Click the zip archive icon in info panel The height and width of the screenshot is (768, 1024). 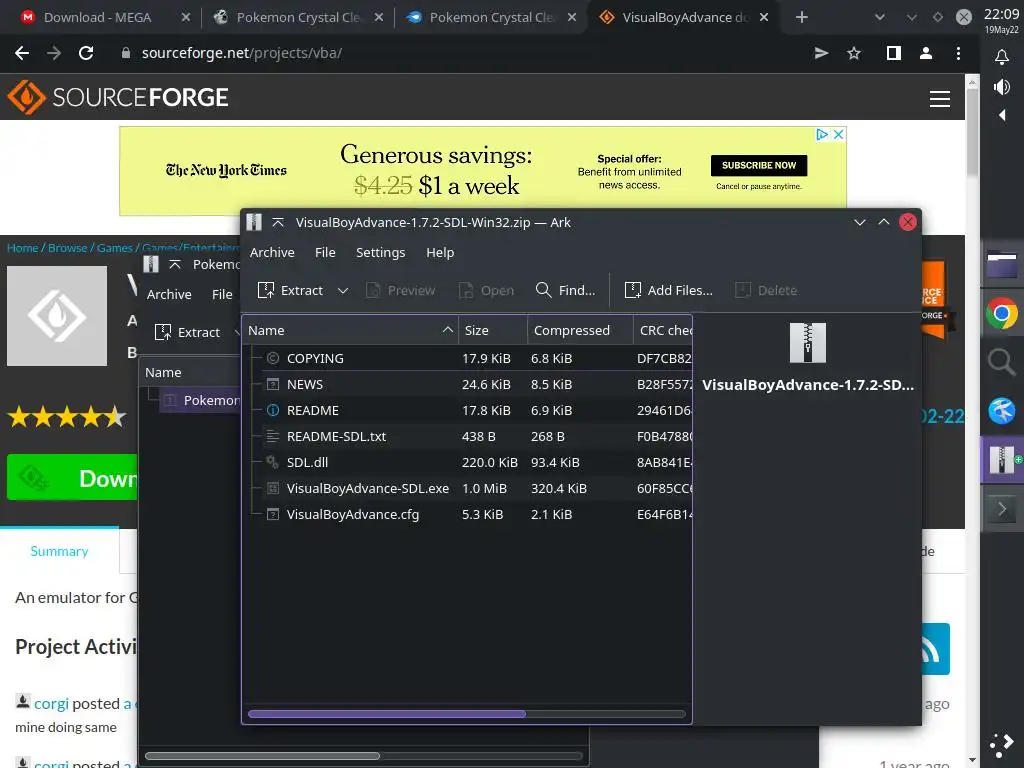click(x=808, y=343)
